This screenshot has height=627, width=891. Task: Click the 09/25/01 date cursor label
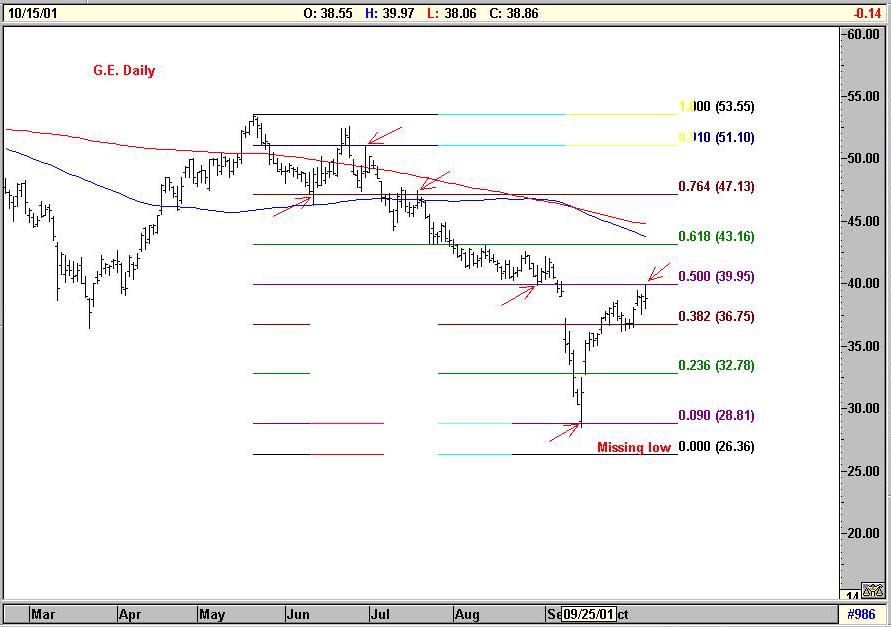[x=589, y=614]
